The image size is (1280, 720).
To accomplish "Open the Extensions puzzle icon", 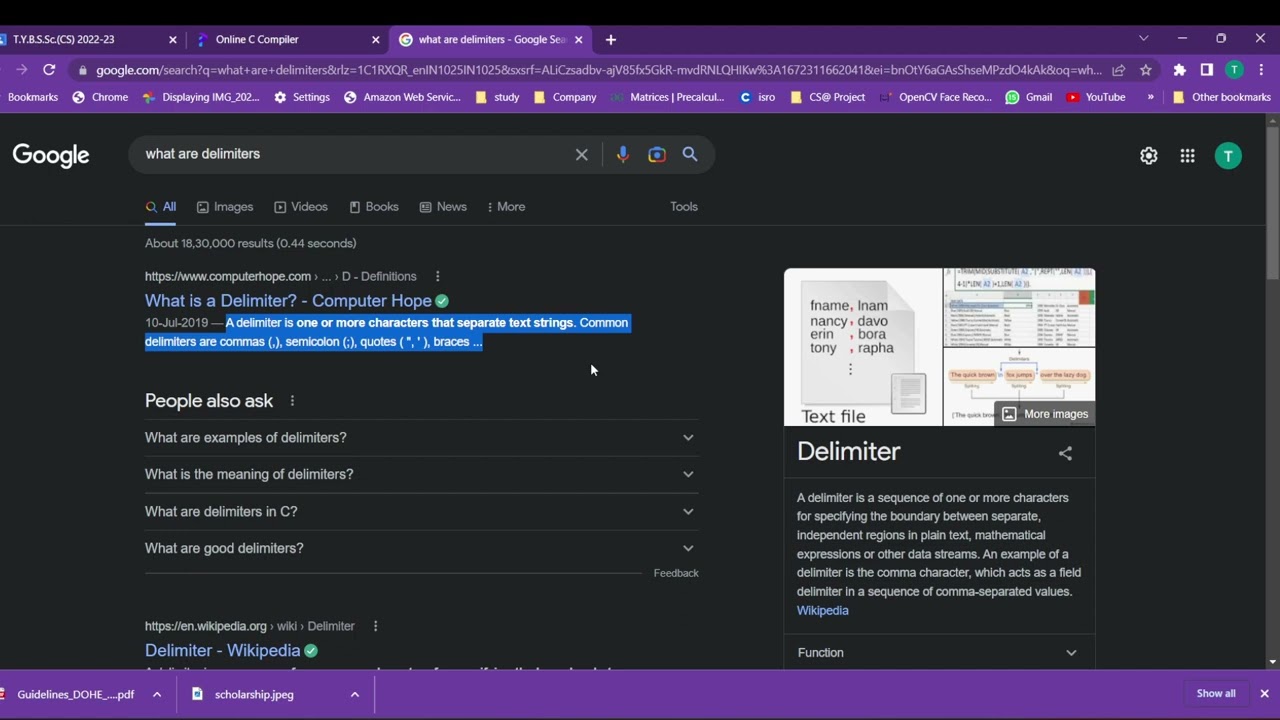I will [x=1180, y=70].
